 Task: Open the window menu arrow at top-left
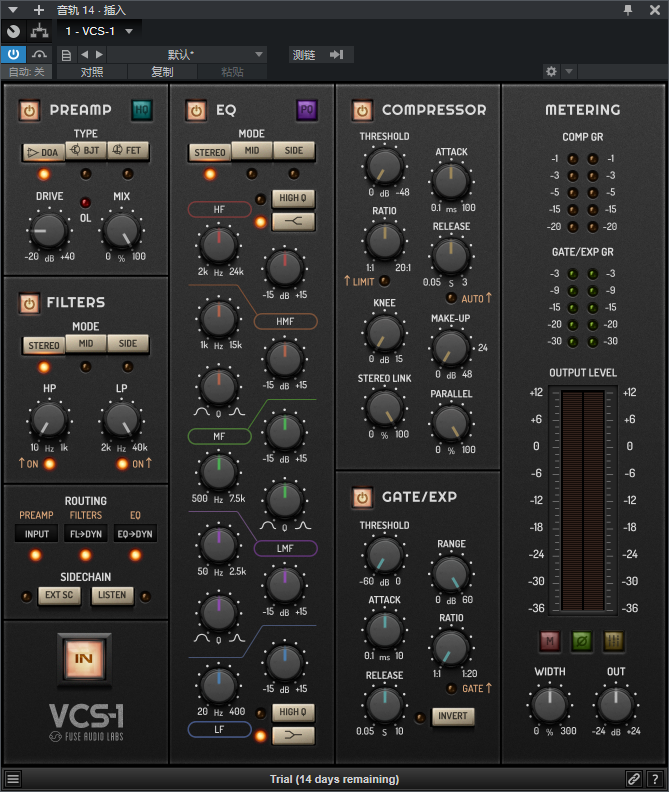[x=13, y=10]
